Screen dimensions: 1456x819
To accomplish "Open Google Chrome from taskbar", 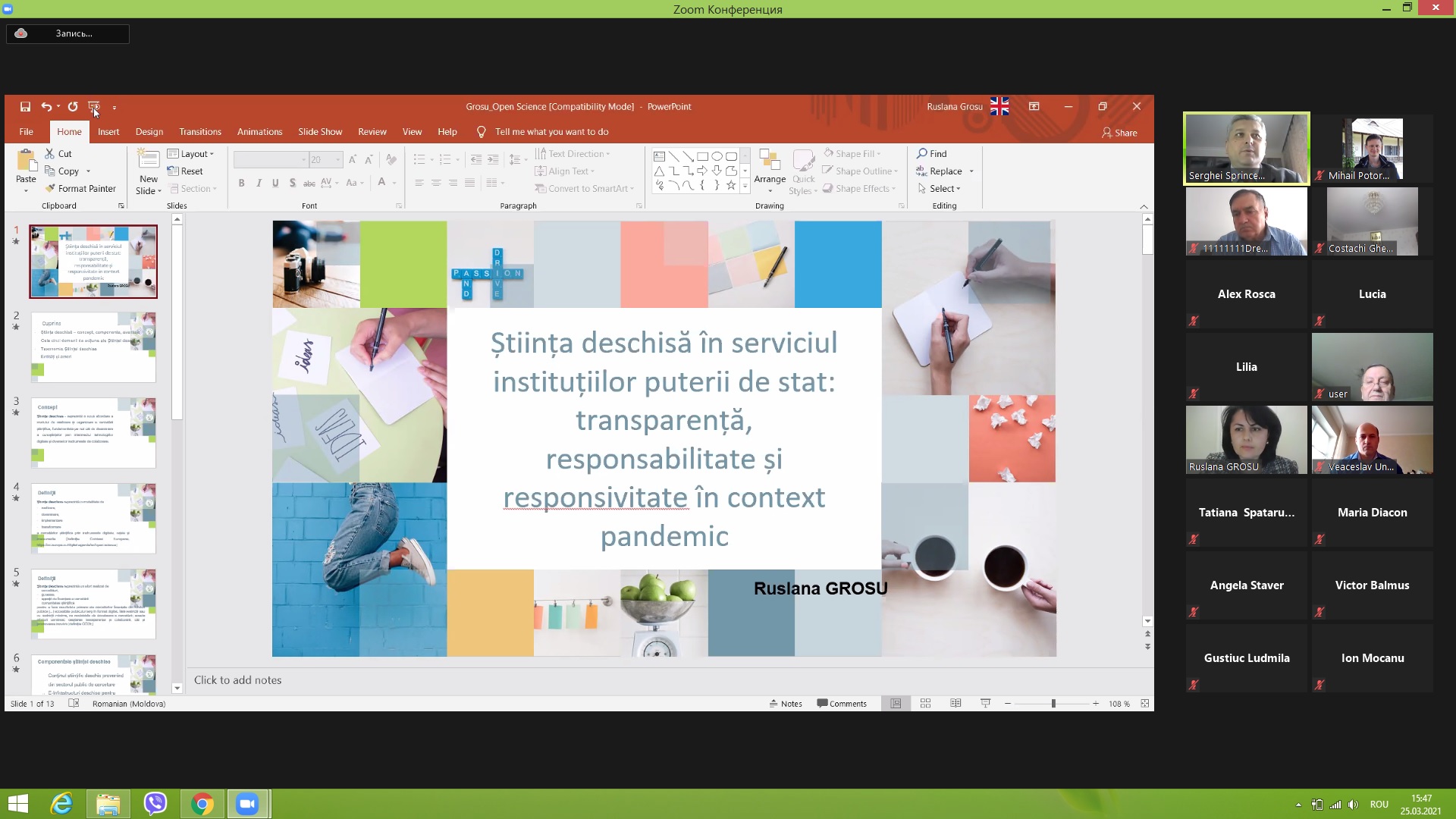I will (202, 804).
